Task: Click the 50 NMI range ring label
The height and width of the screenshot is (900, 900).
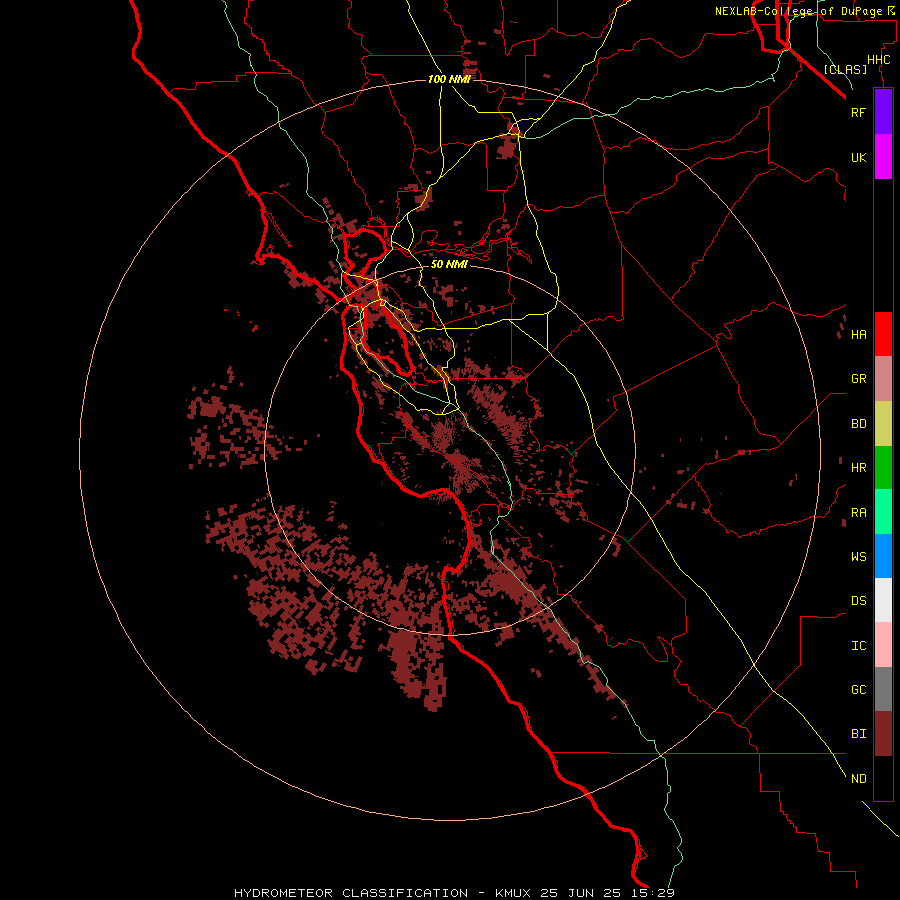Action: (449, 264)
